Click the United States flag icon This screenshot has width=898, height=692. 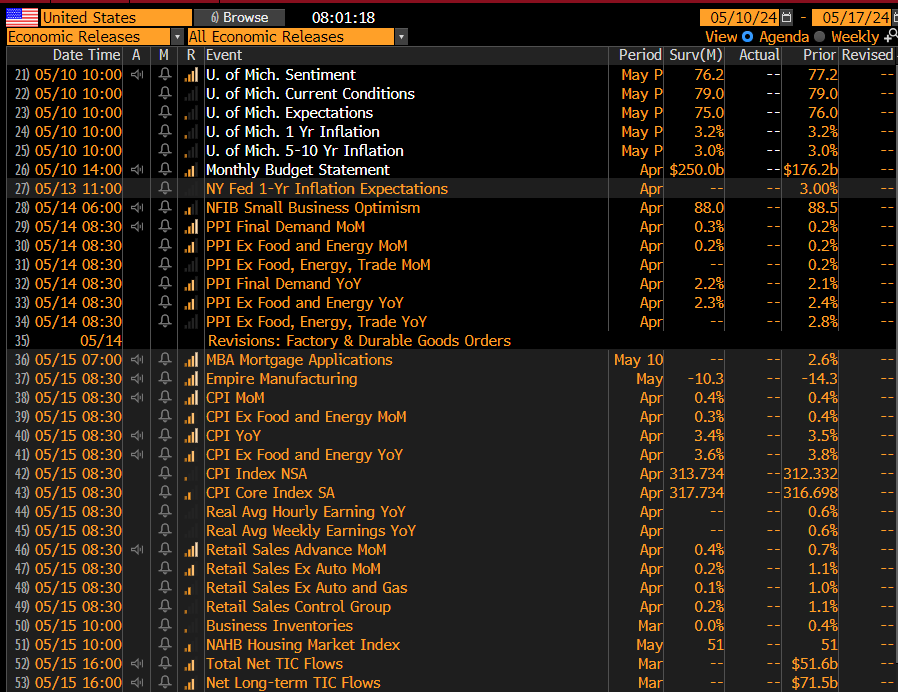pos(22,18)
